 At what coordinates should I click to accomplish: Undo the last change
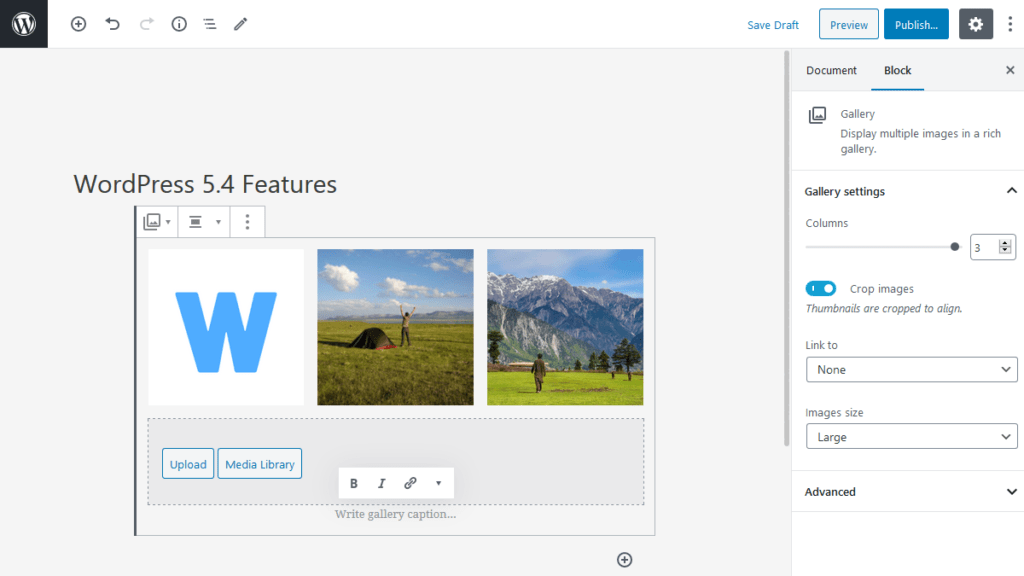pos(112,24)
